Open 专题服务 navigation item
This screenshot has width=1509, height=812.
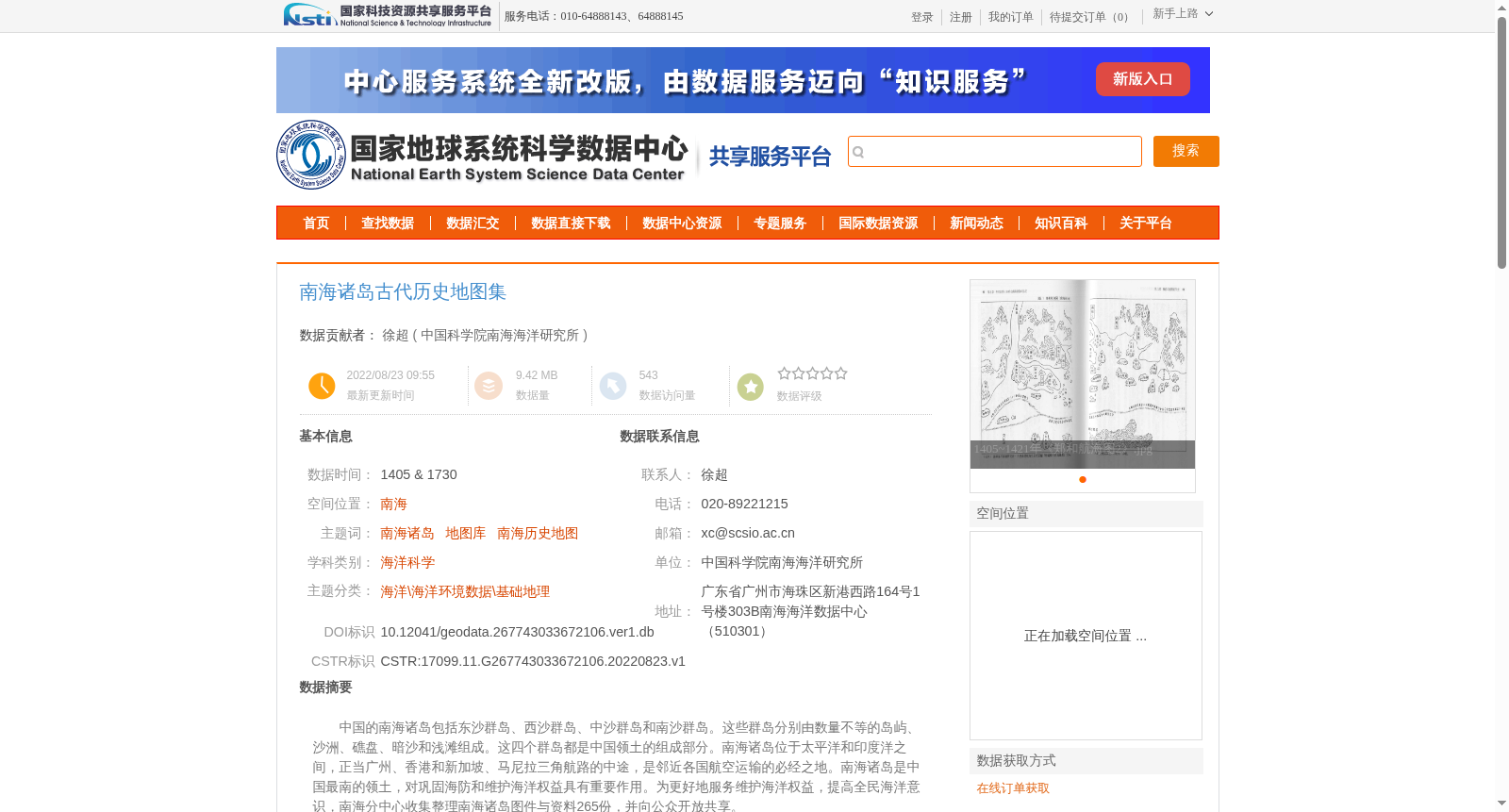pos(780,224)
